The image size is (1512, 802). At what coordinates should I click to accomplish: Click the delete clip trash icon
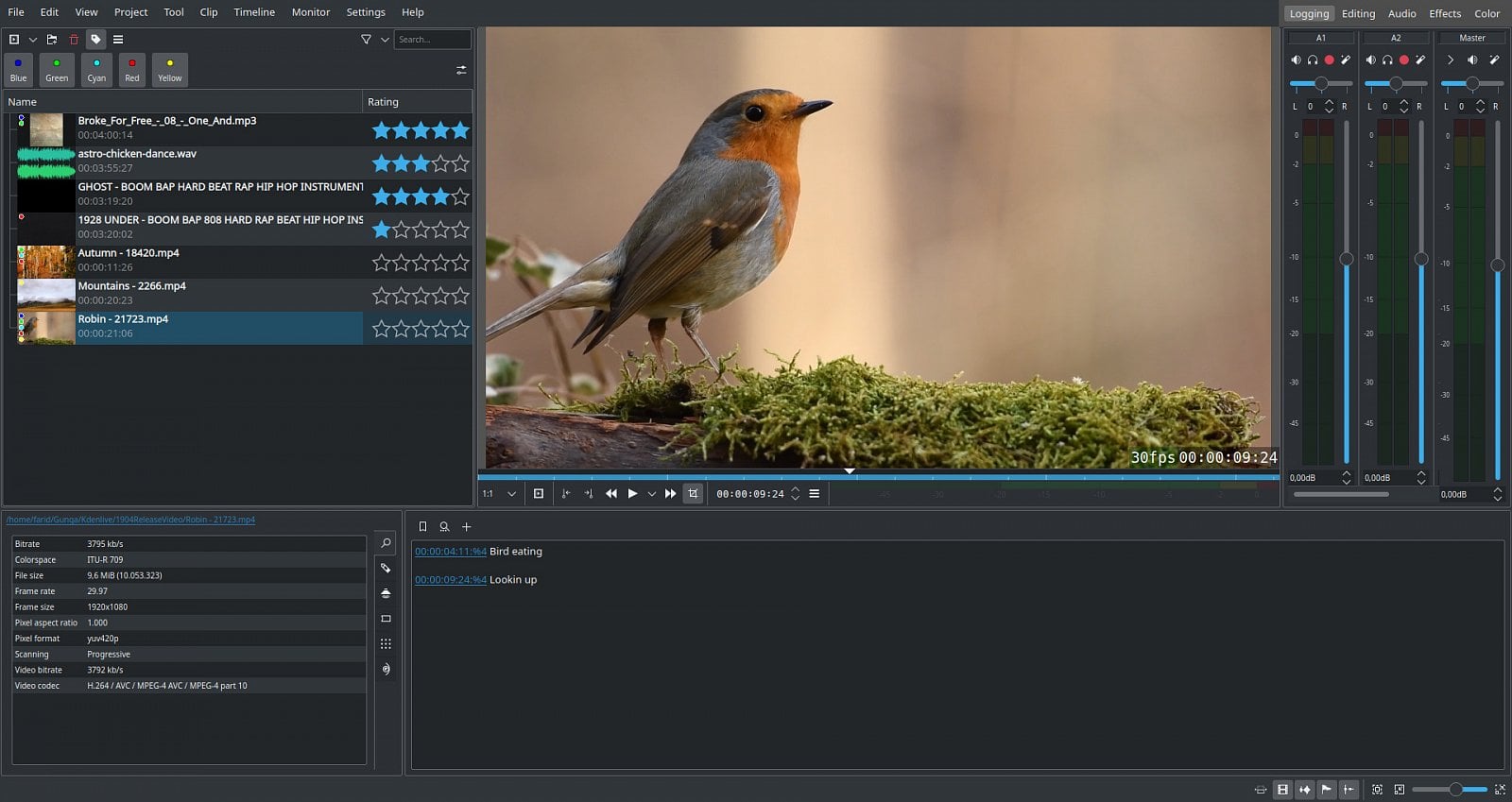74,40
